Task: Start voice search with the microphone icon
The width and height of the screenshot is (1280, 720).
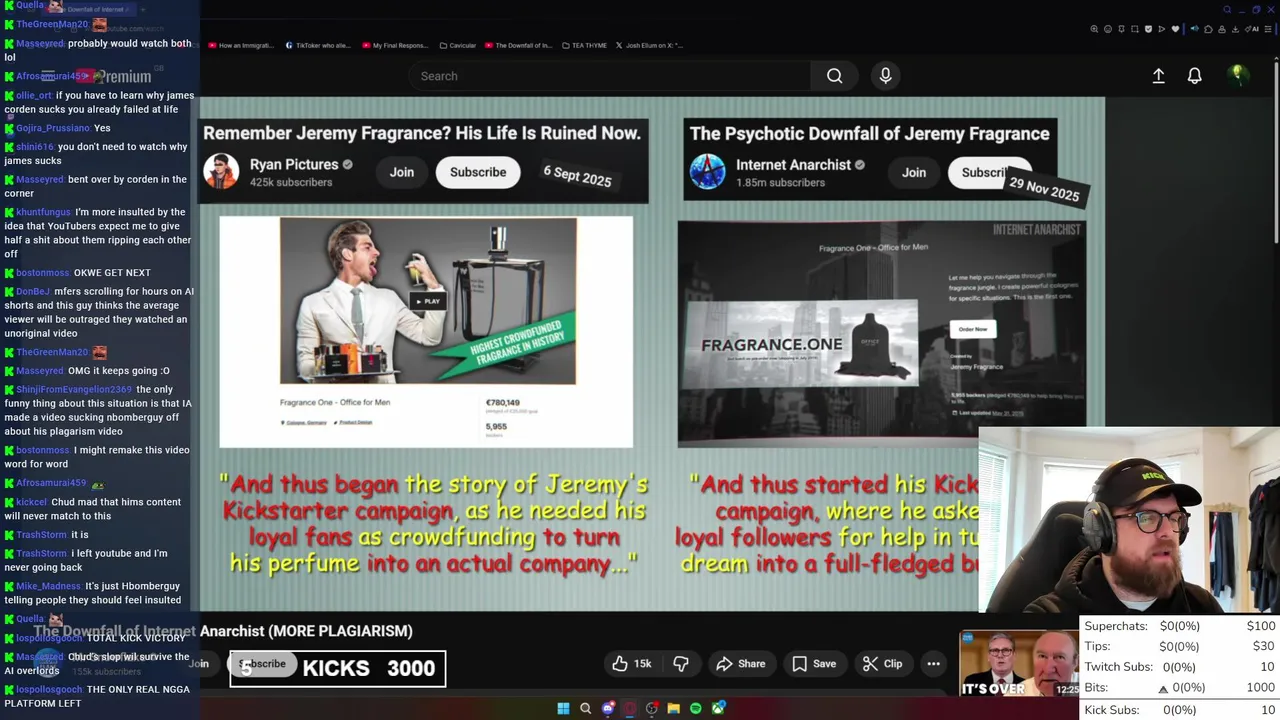Action: pos(885,76)
